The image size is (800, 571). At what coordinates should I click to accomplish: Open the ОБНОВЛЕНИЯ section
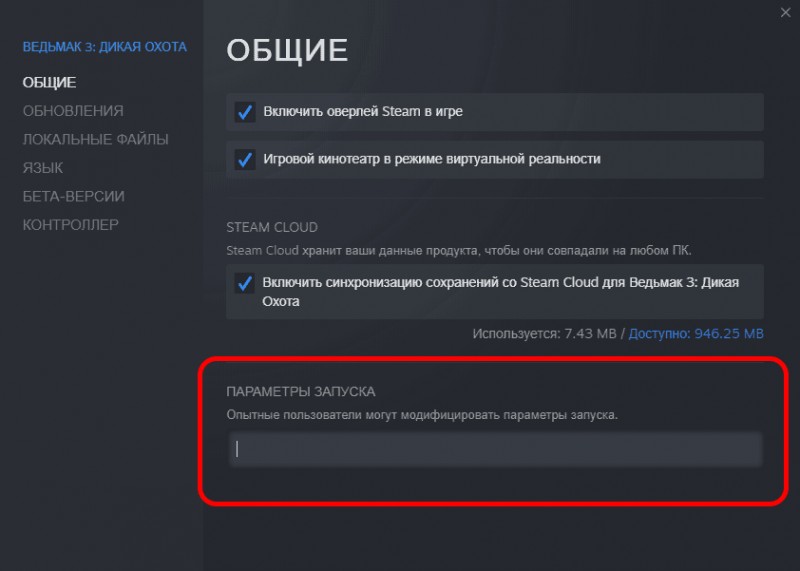(x=73, y=111)
